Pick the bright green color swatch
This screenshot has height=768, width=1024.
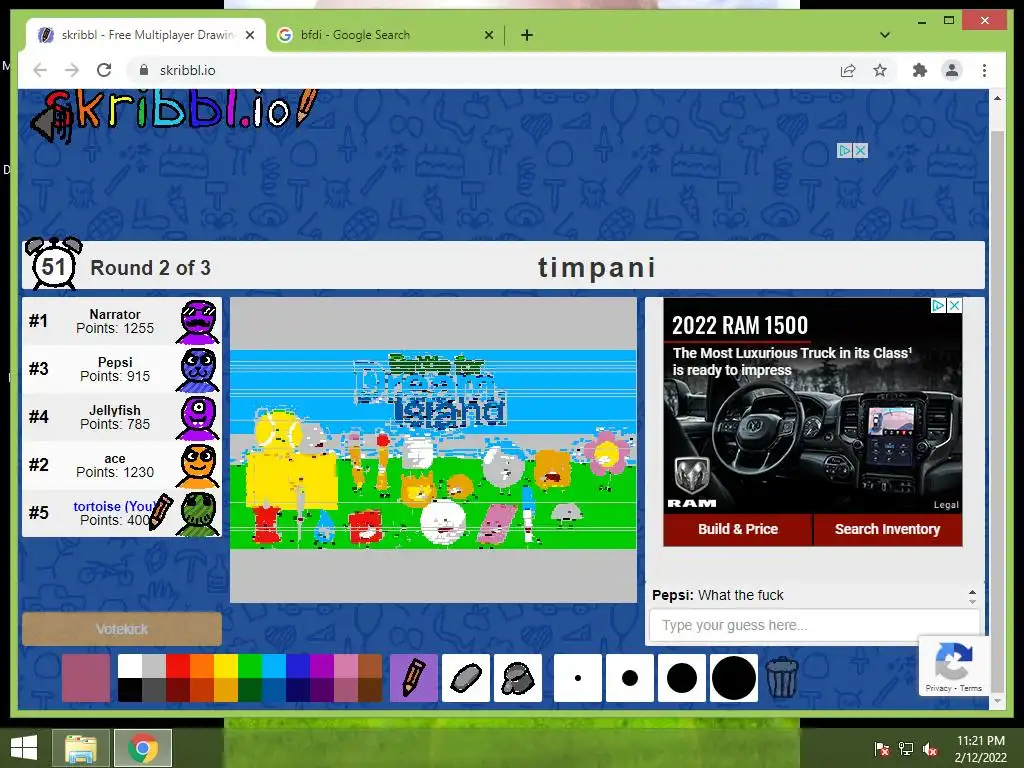pyautogui.click(x=249, y=666)
